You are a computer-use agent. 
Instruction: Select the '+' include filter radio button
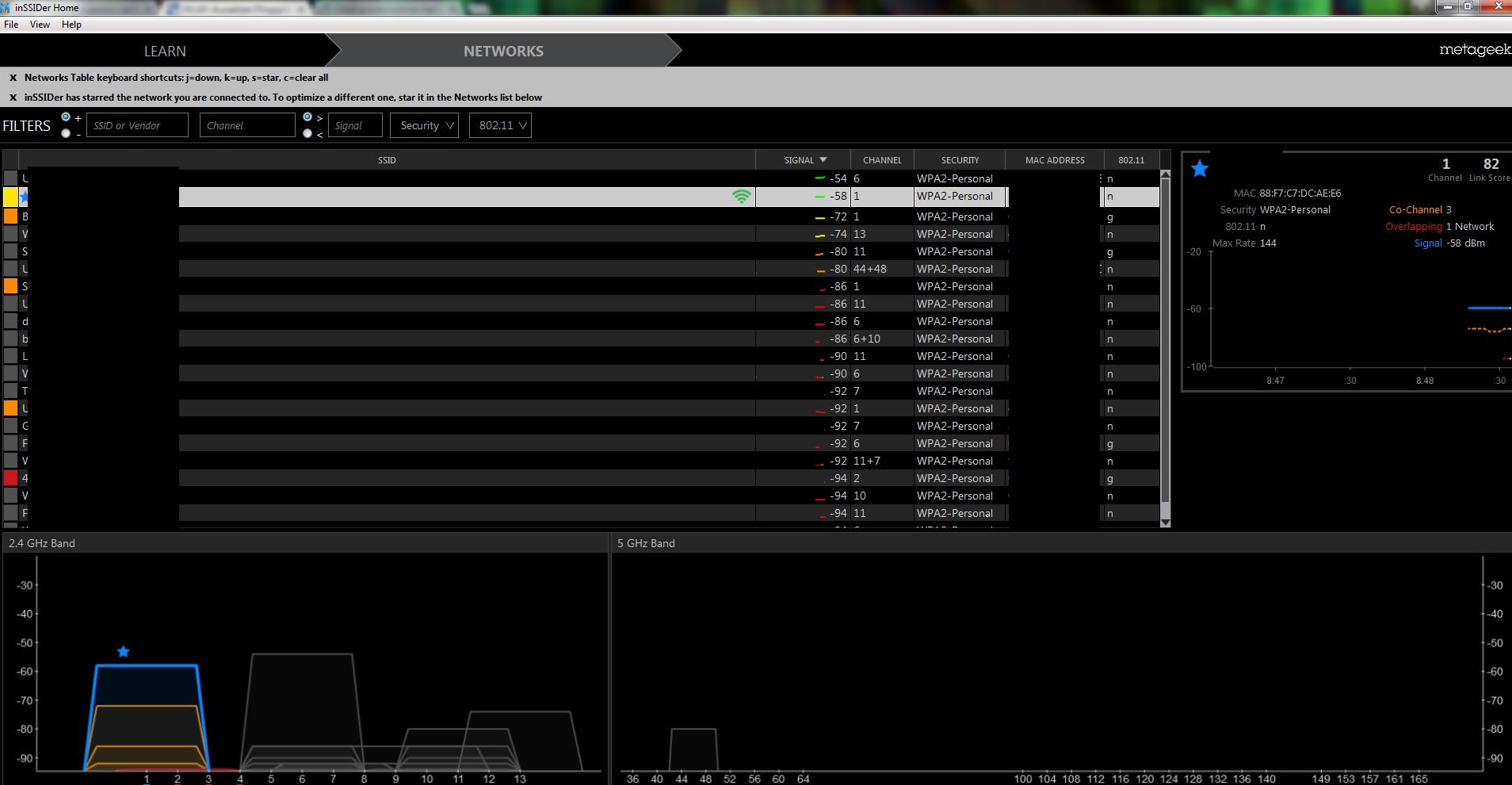(66, 117)
